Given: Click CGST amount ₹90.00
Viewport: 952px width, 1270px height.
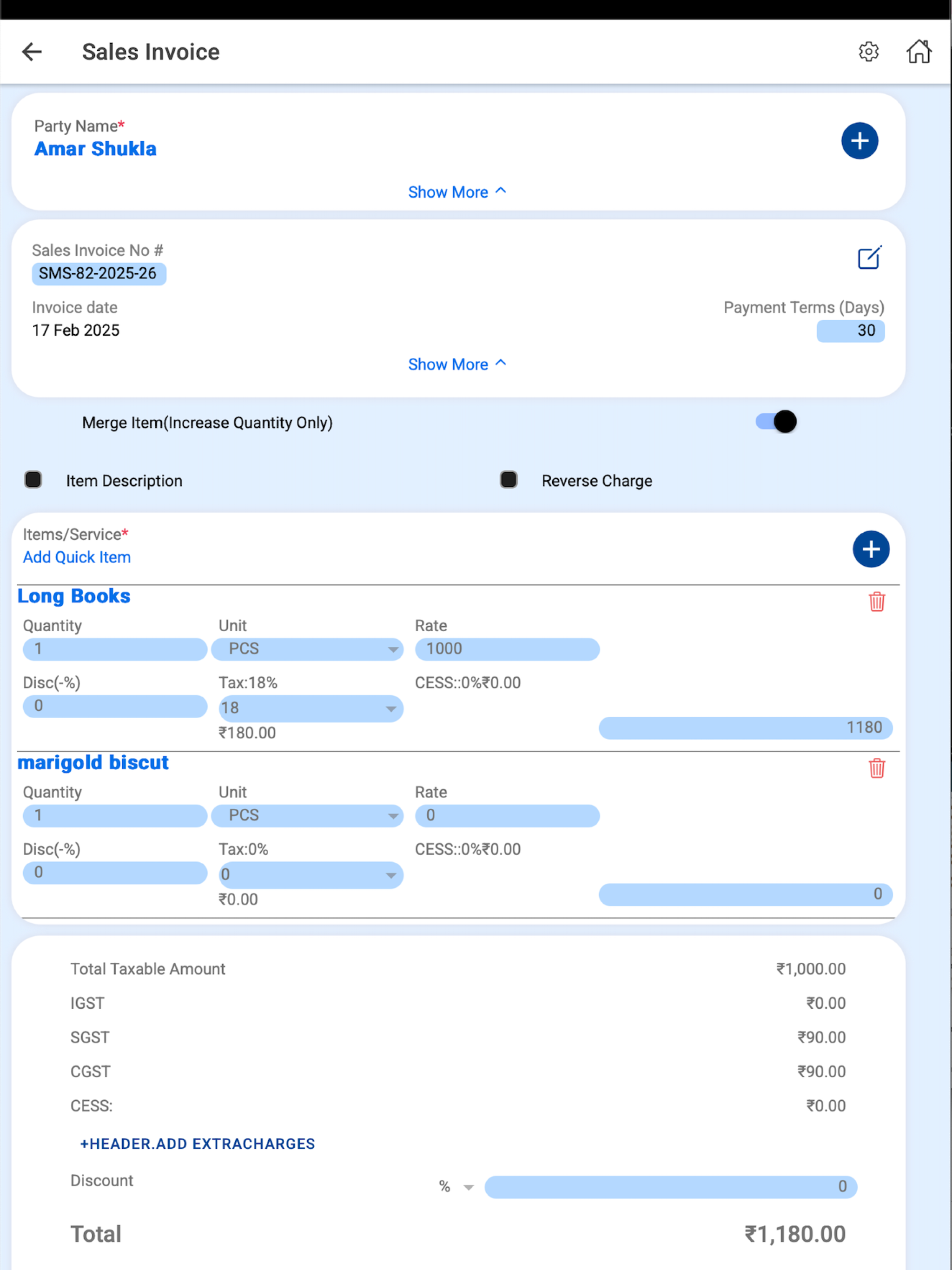Looking at the screenshot, I should [821, 1072].
